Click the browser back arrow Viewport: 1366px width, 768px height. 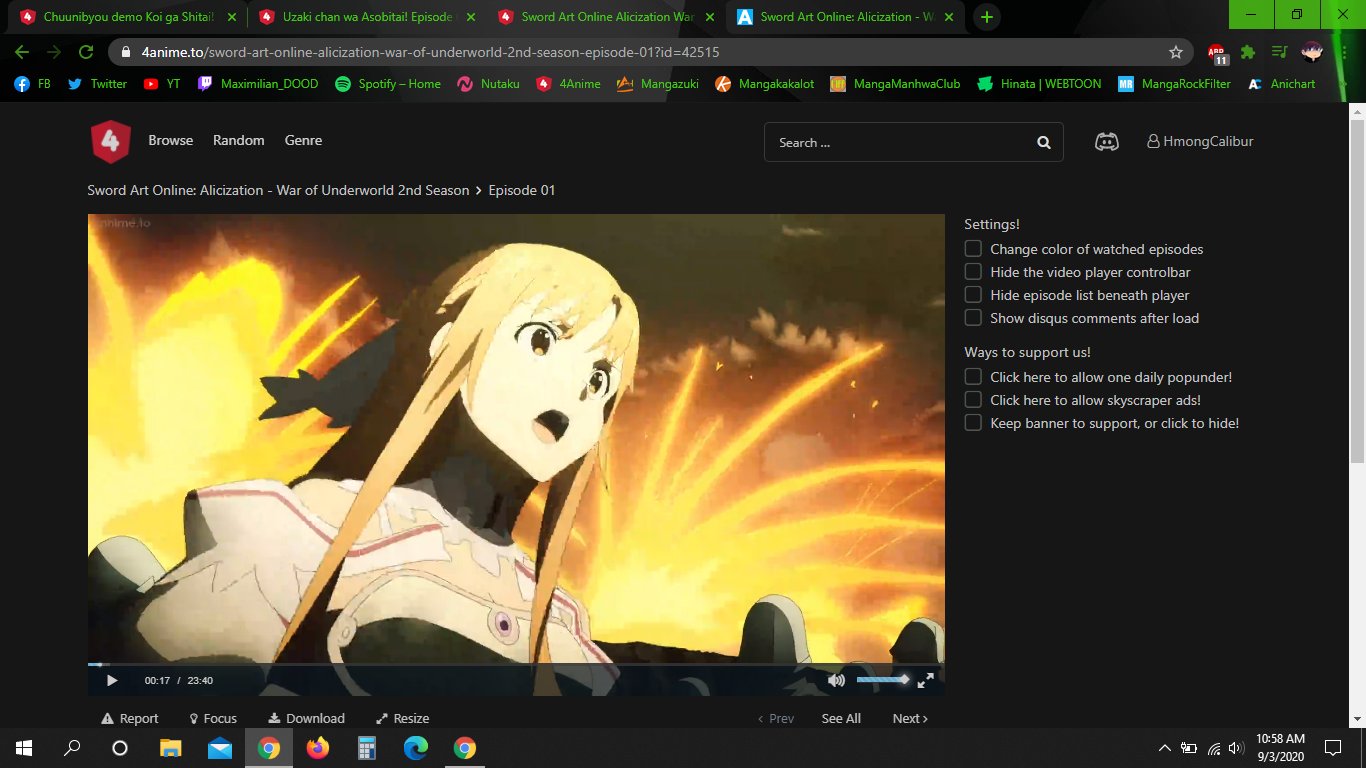(22, 52)
